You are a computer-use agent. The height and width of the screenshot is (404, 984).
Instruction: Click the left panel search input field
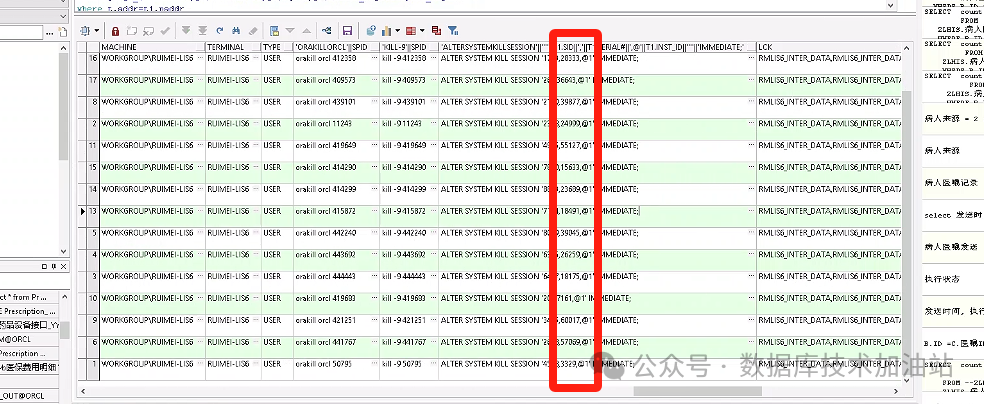pos(21,31)
